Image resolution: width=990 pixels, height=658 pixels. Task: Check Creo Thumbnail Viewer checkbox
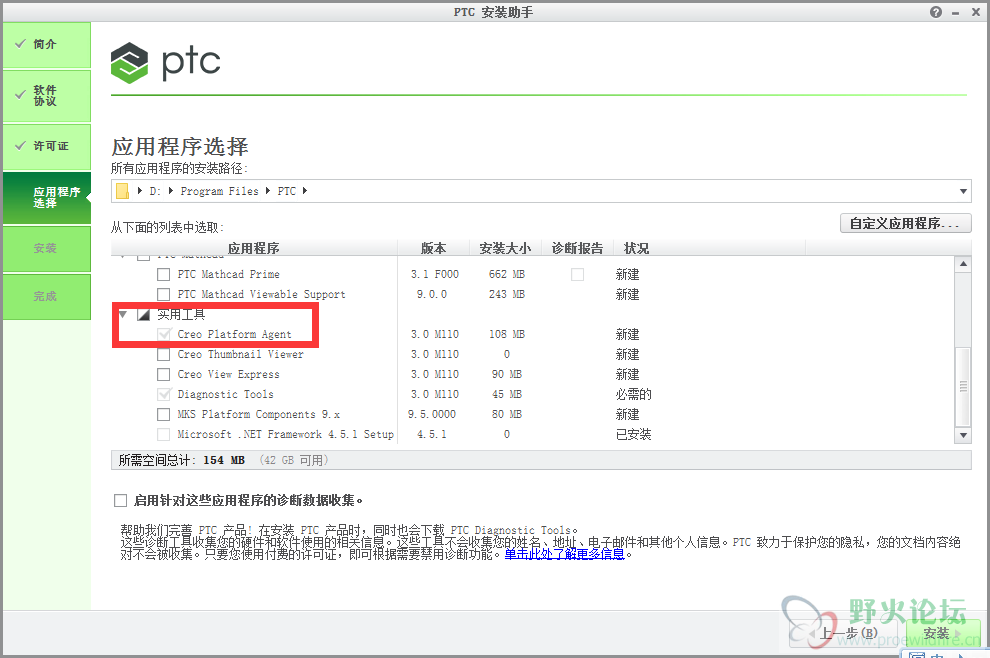pyautogui.click(x=164, y=354)
